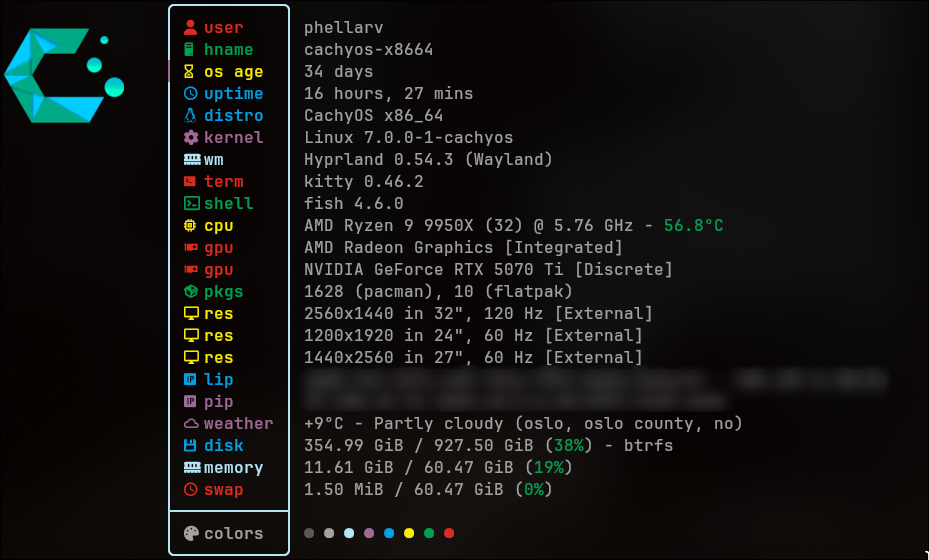929x560 pixels.
Task: Click '16 hours, 27 mins' uptime value
Action: (389, 94)
